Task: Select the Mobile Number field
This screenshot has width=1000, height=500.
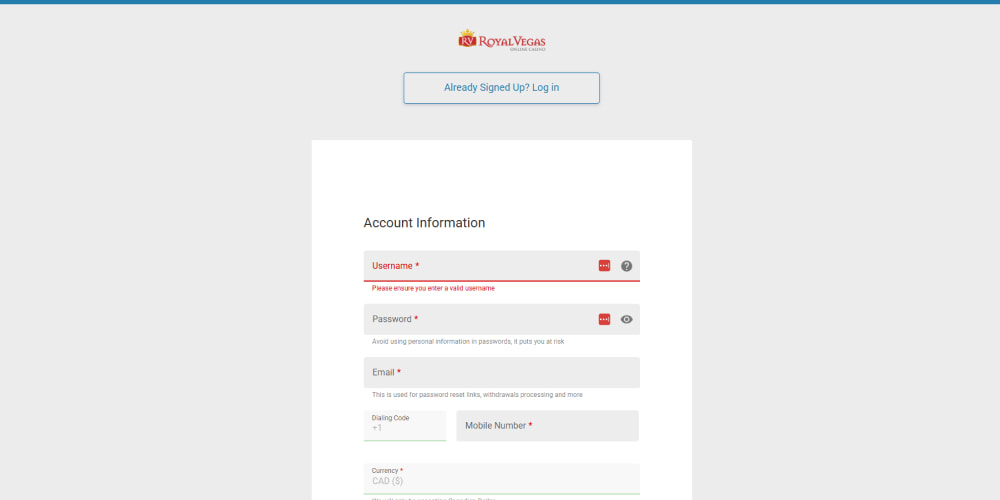Action: (547, 425)
